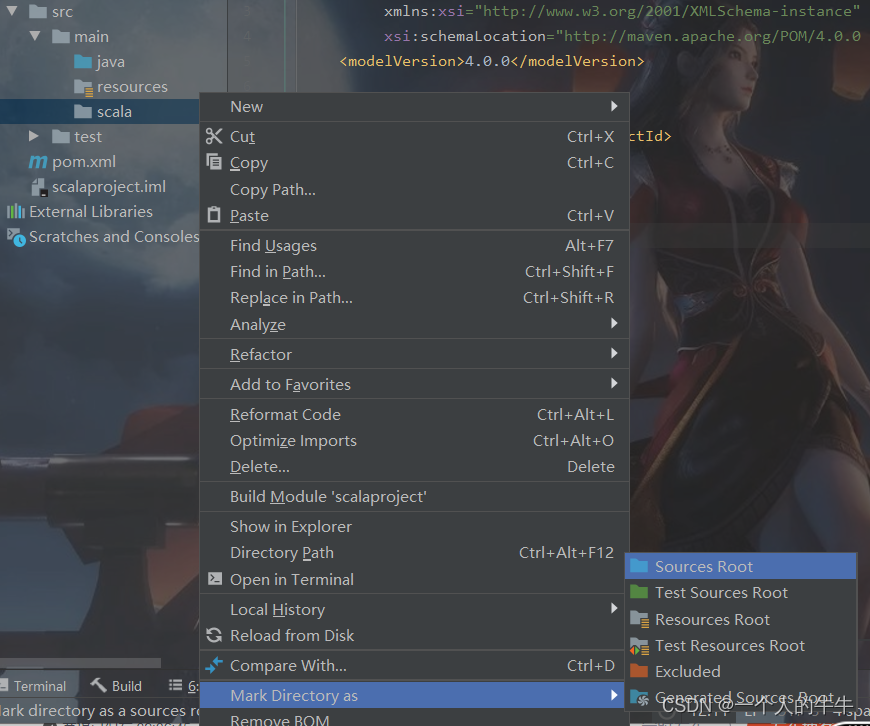
Task: Click the scalaproject.iml file icon
Action: click(x=39, y=187)
